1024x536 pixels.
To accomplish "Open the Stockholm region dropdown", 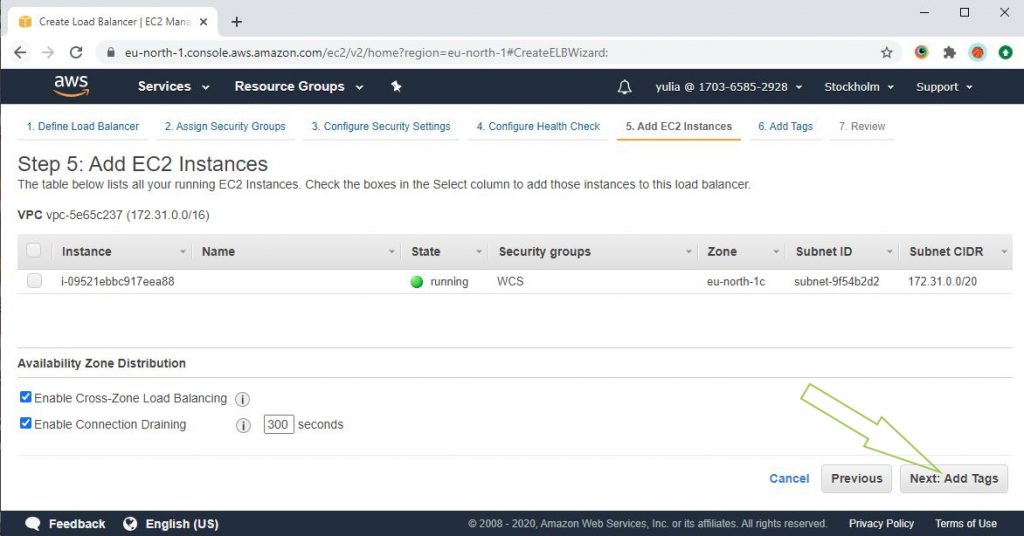I will click(x=859, y=87).
